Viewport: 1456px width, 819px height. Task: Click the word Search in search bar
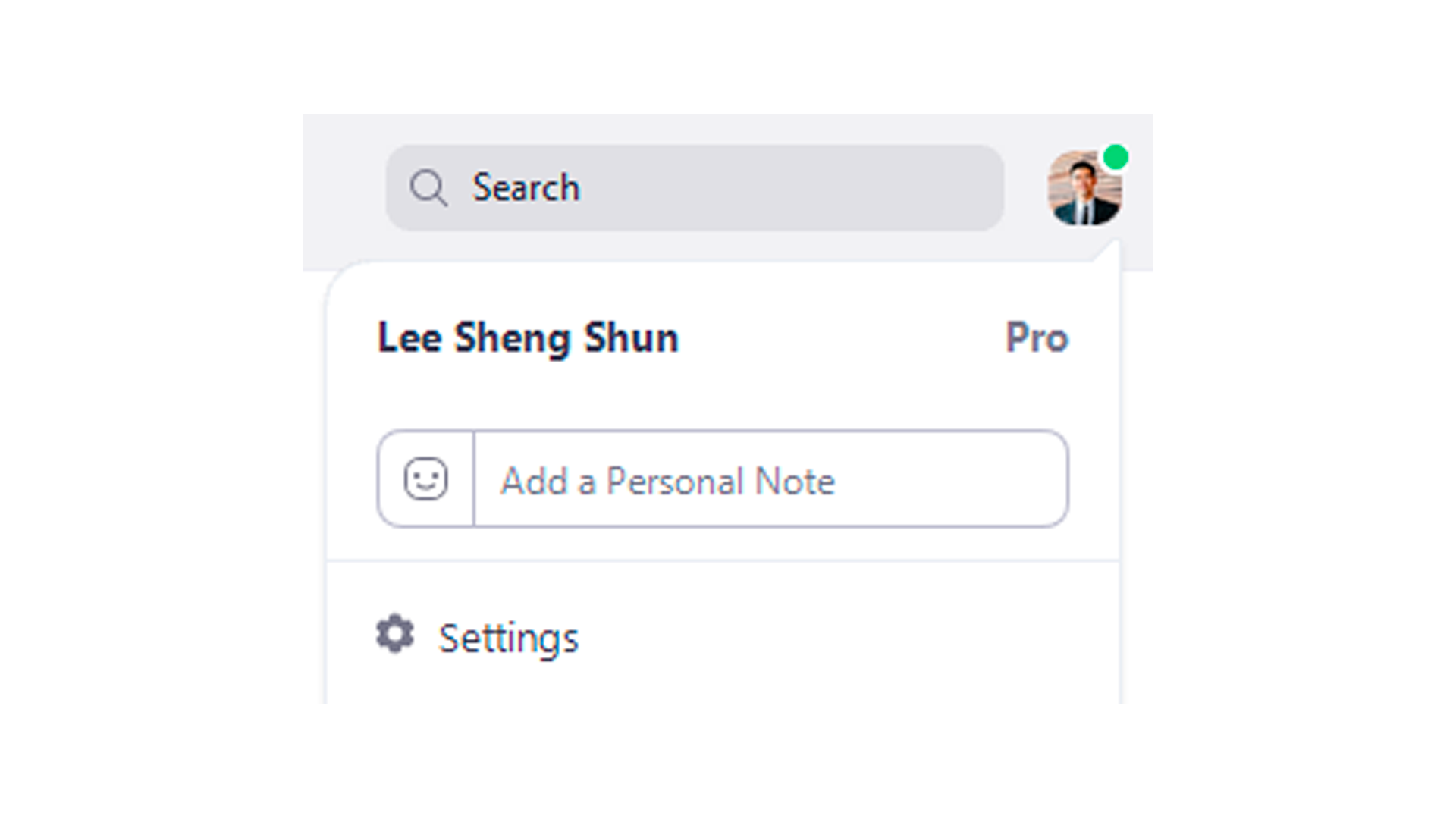click(526, 187)
